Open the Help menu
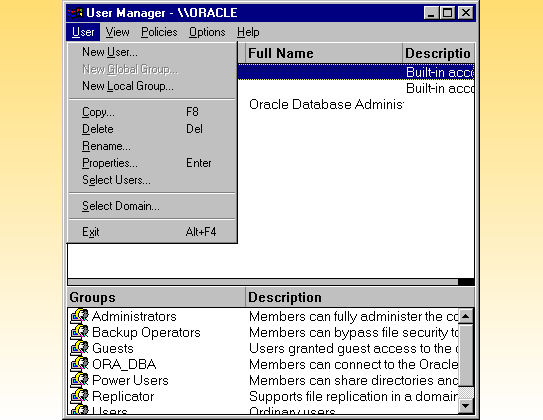Viewport: 543px width, 420px height. [248, 32]
